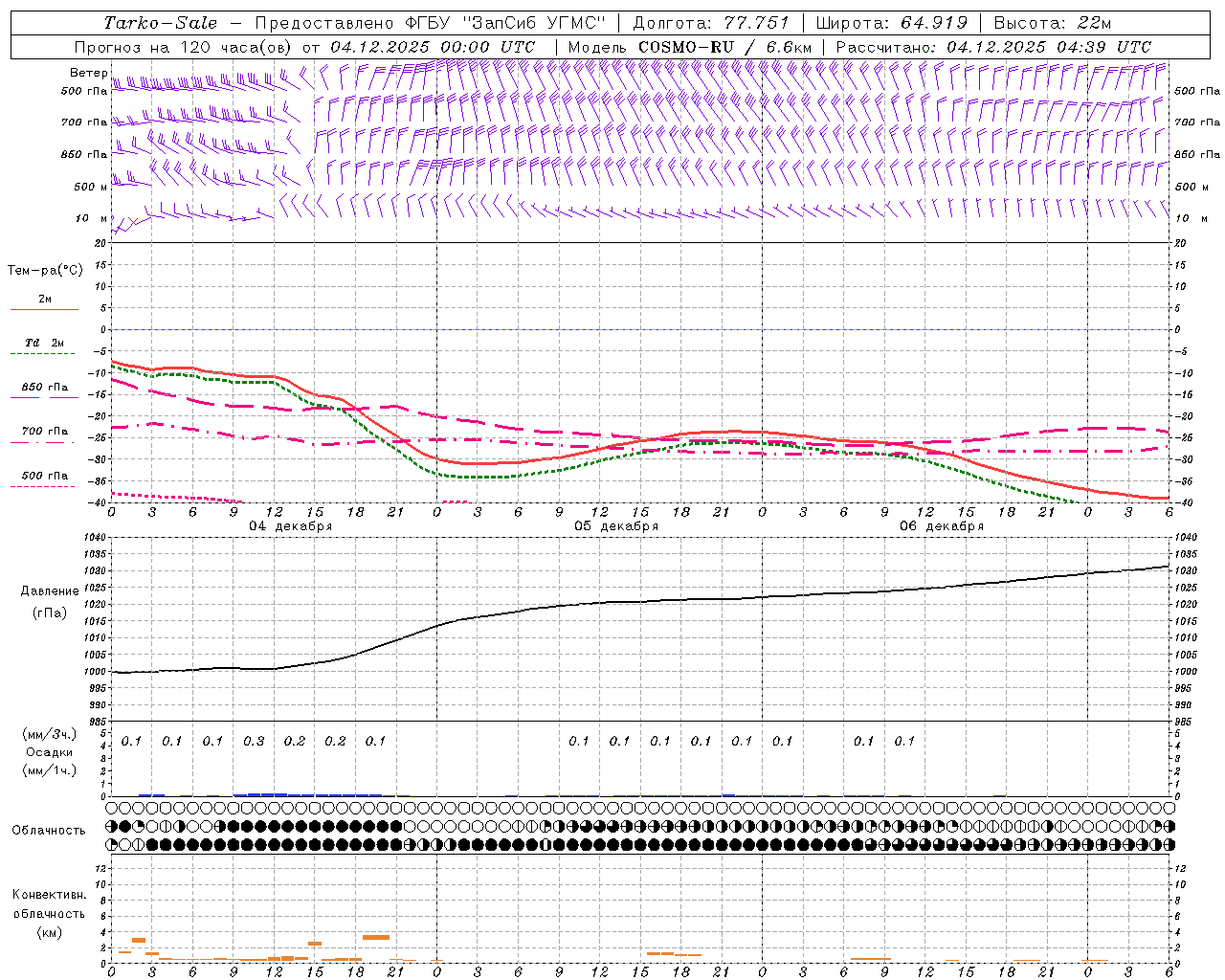Select the Td 2м dew point legend
The height and width of the screenshot is (980, 1225).
tap(44, 344)
